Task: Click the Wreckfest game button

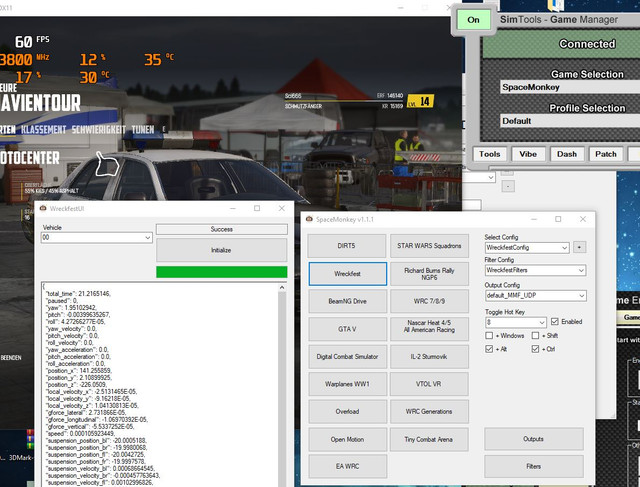Action: [347, 274]
